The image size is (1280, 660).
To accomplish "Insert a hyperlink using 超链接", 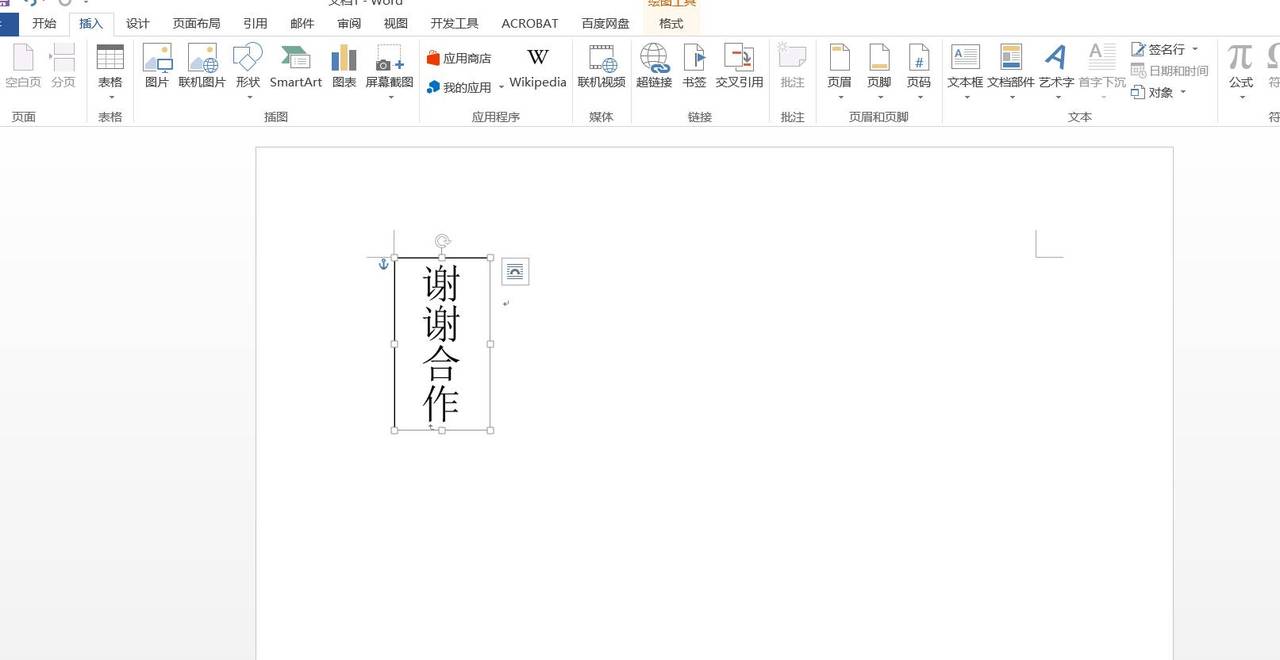I will click(654, 68).
